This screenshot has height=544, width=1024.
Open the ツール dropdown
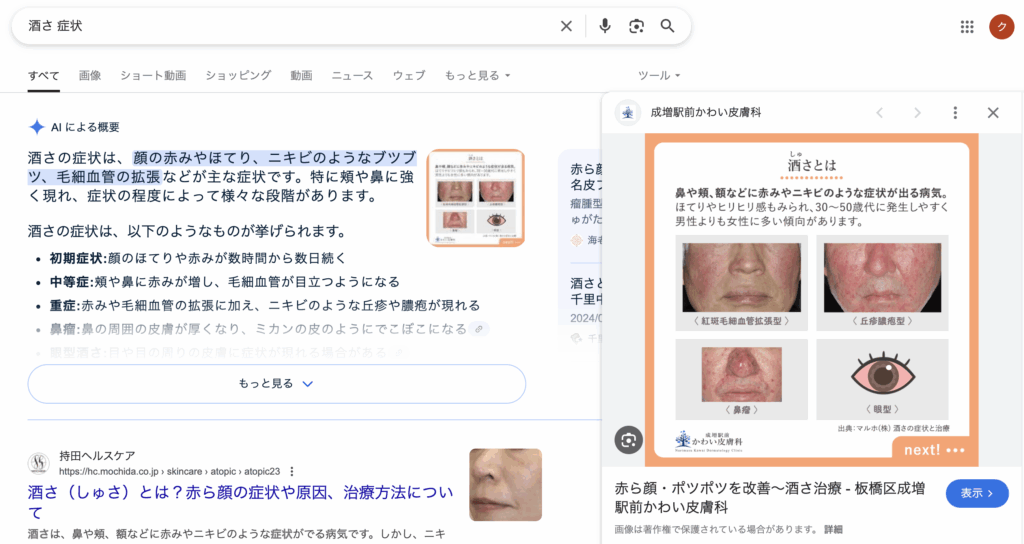(x=659, y=76)
